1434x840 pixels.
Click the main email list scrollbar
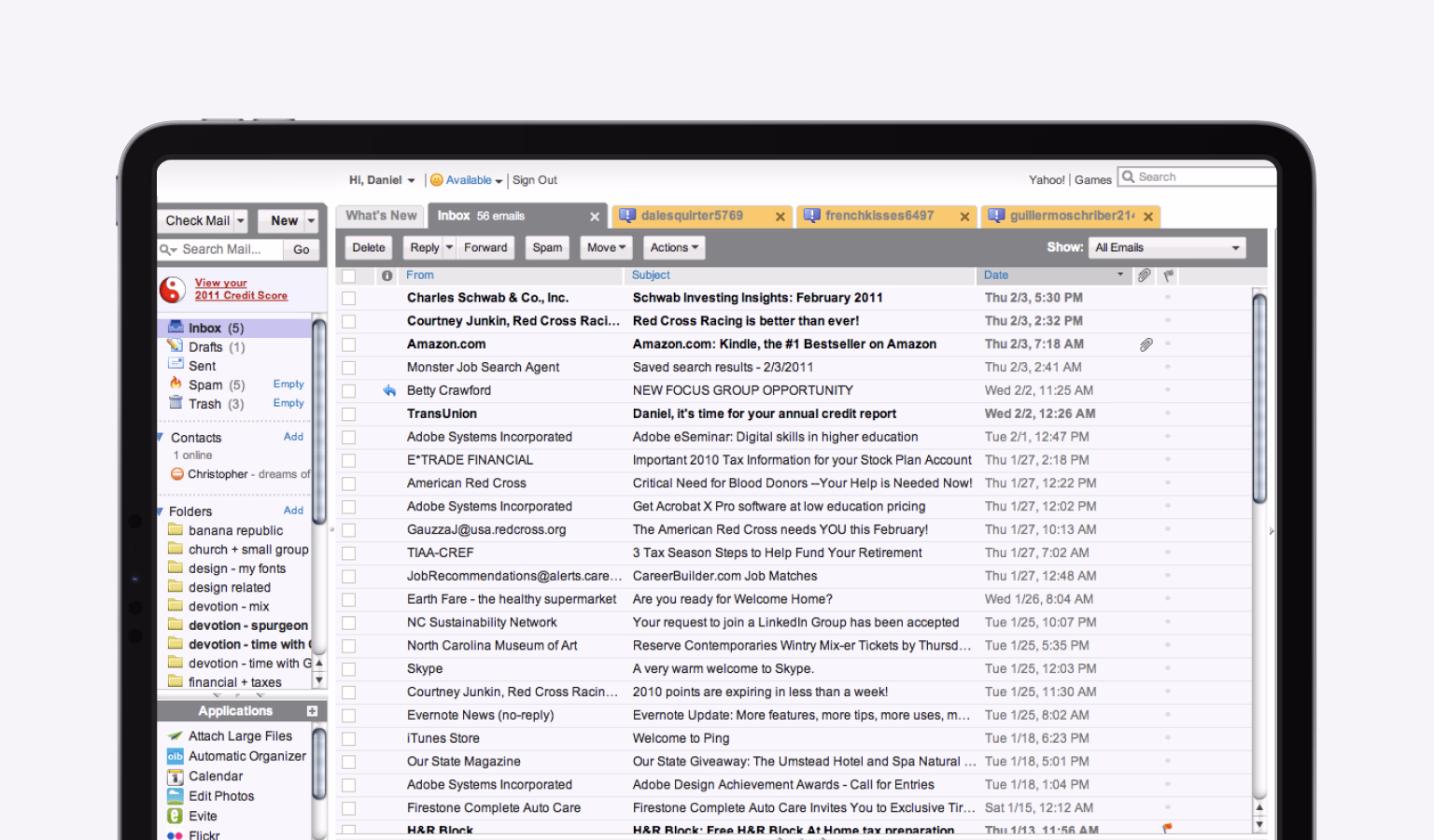tap(1259, 399)
